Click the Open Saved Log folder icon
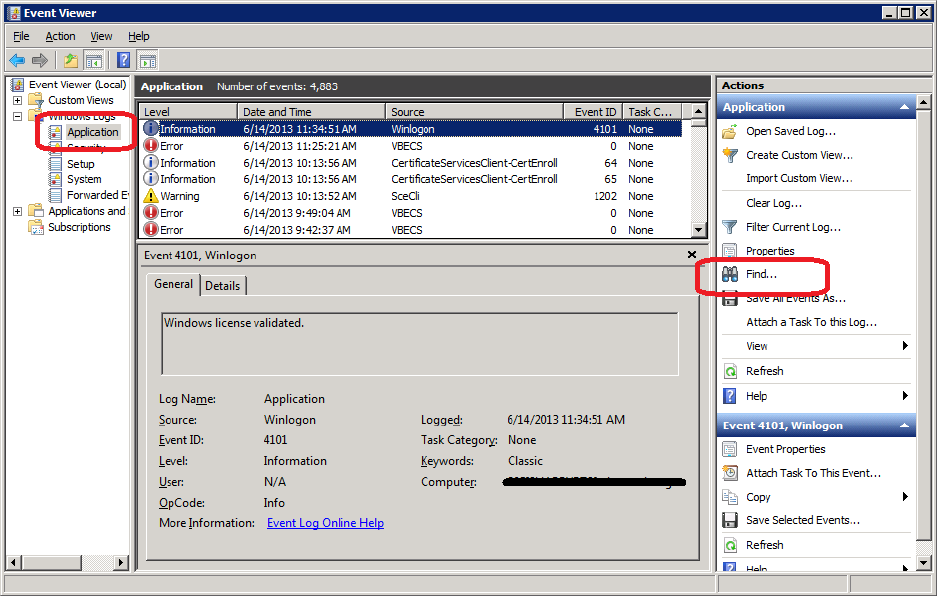This screenshot has width=937, height=596. pos(730,131)
